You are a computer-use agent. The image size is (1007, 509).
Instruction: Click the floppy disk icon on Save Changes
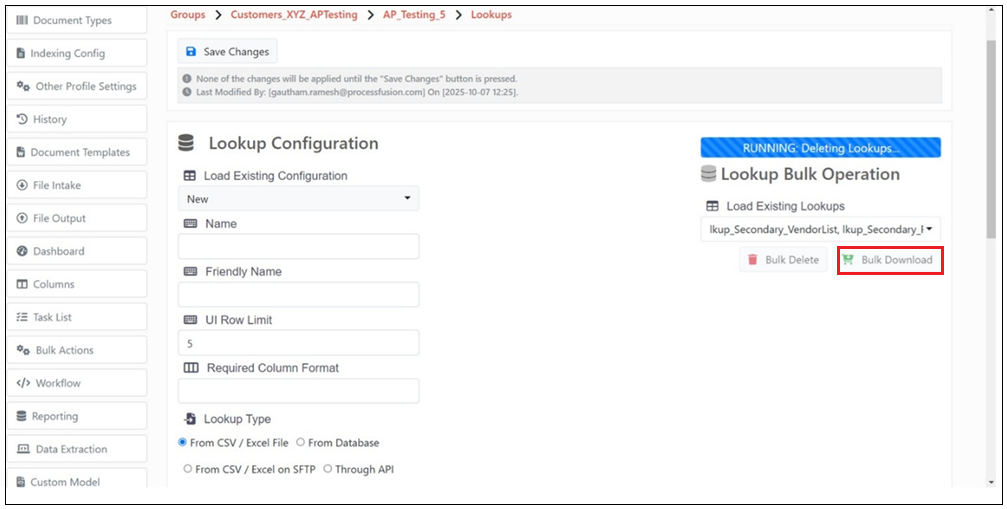click(x=191, y=52)
